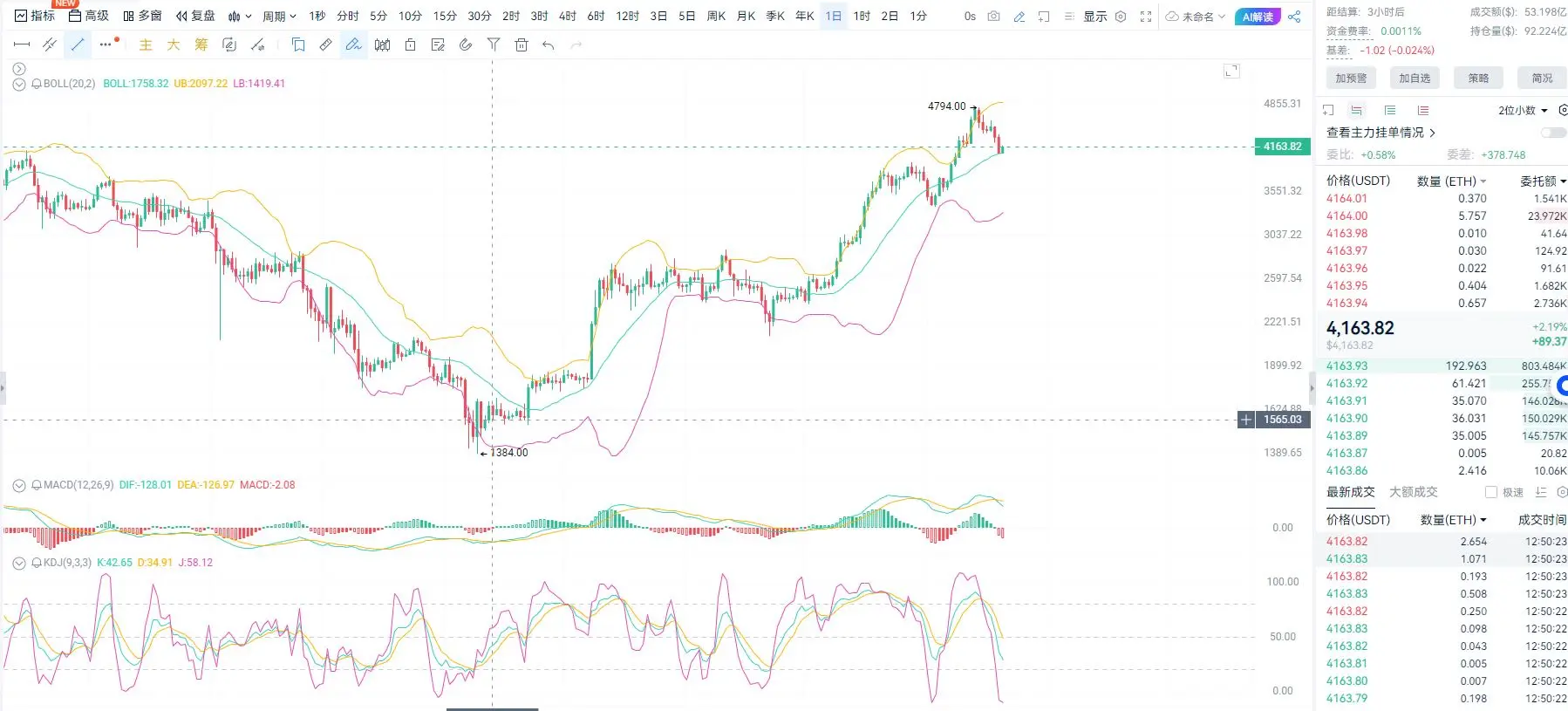Screen dimensions: 1568x711
Task: Select the 1日 timeframe tab
Action: coord(834,16)
